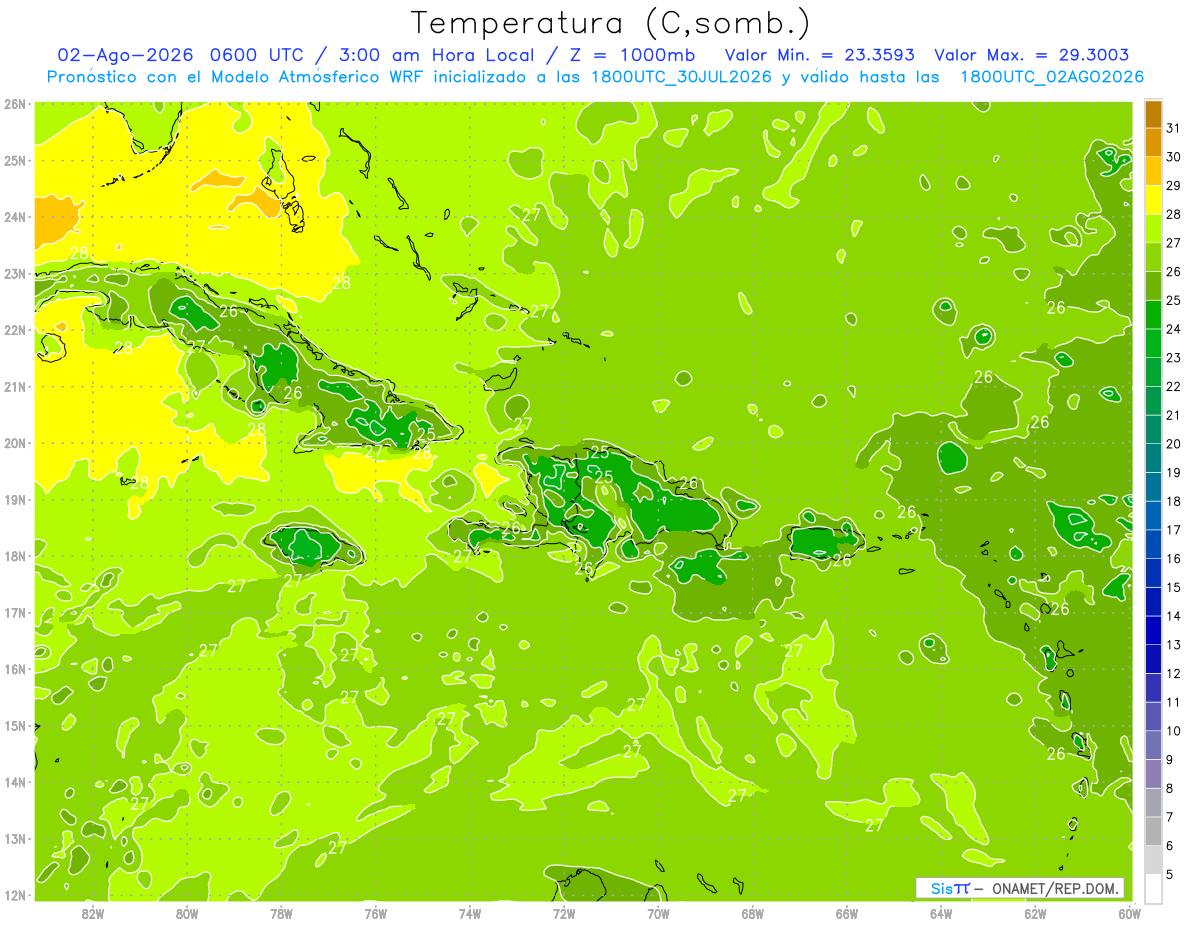1200x927 pixels.
Task: Pick the legend swatch between 22 and 23
Action: [x=1153, y=372]
